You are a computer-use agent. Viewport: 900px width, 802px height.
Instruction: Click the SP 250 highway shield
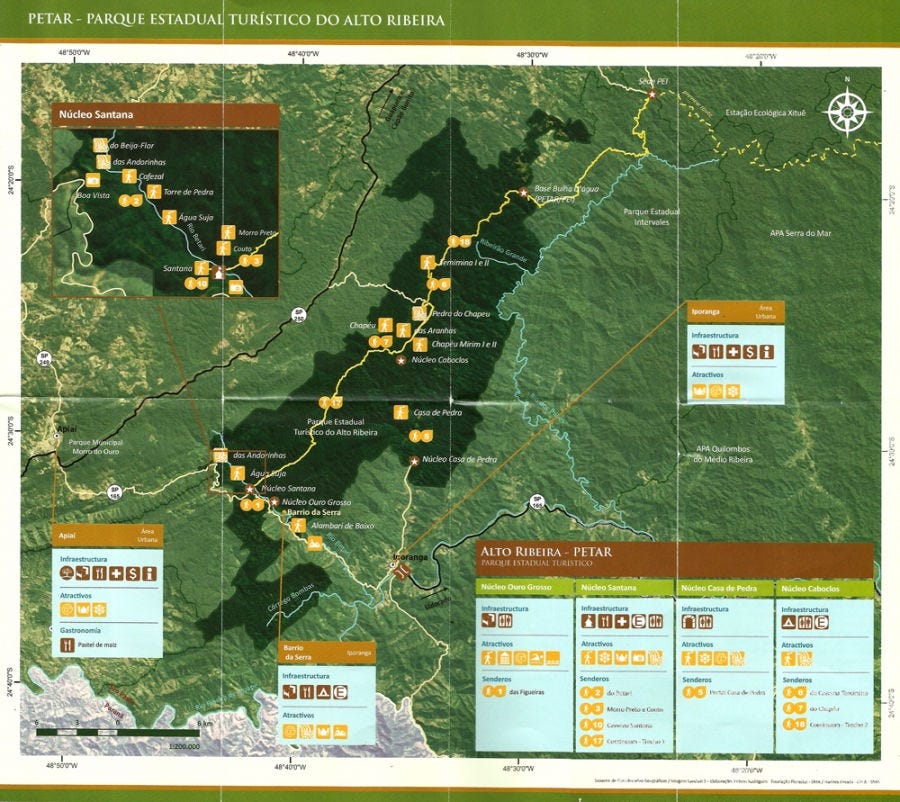(300, 314)
